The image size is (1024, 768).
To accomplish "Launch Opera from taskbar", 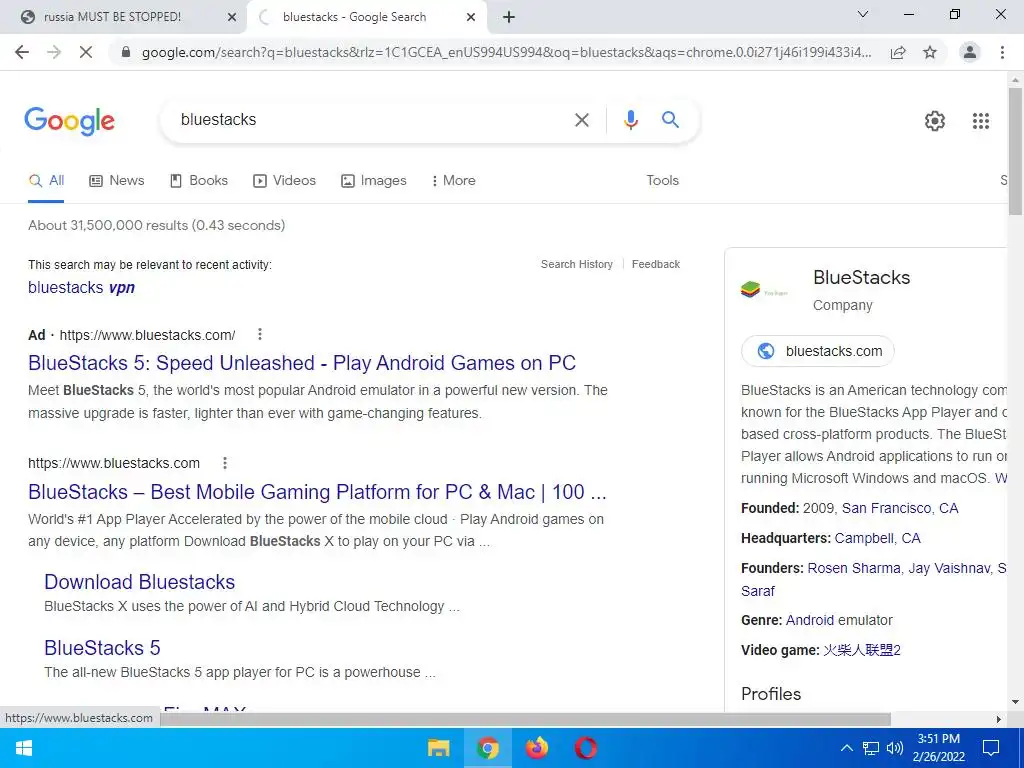I will [586, 748].
